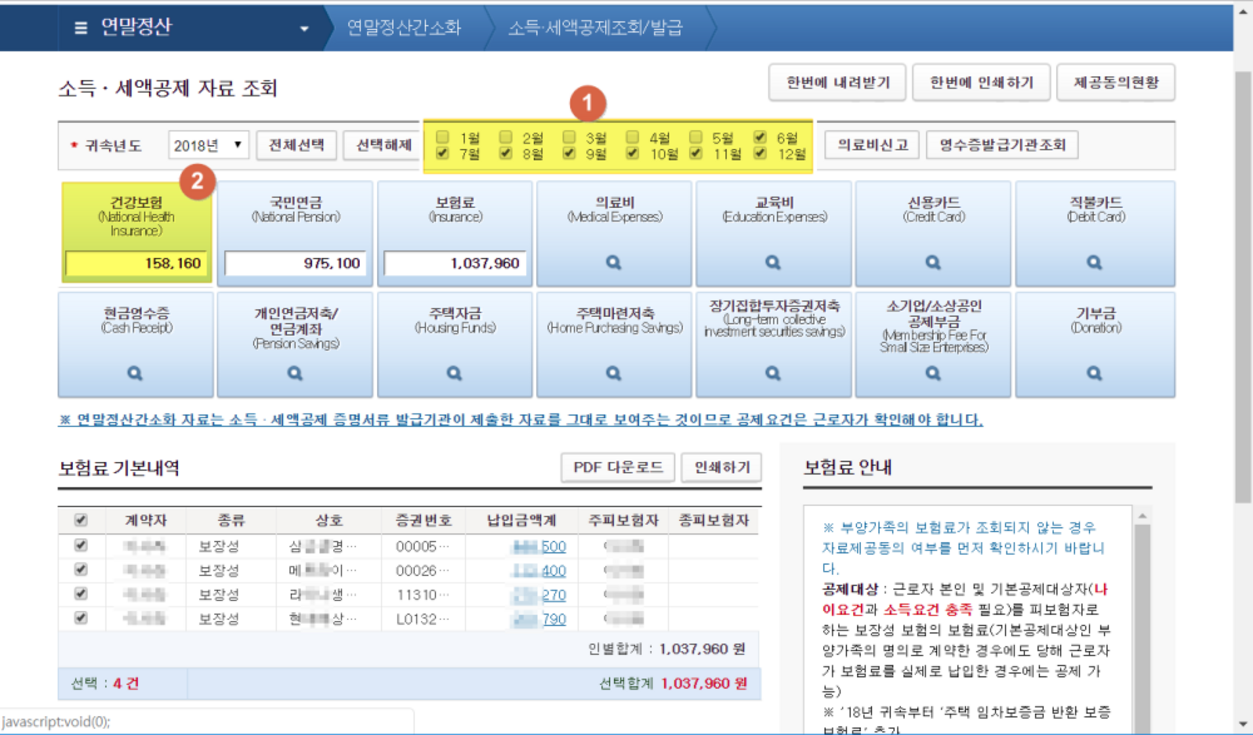This screenshot has width=1253, height=735.
Task: Select the 소득·세액공제조회/발급 breadcrumb tab
Action: click(x=595, y=28)
